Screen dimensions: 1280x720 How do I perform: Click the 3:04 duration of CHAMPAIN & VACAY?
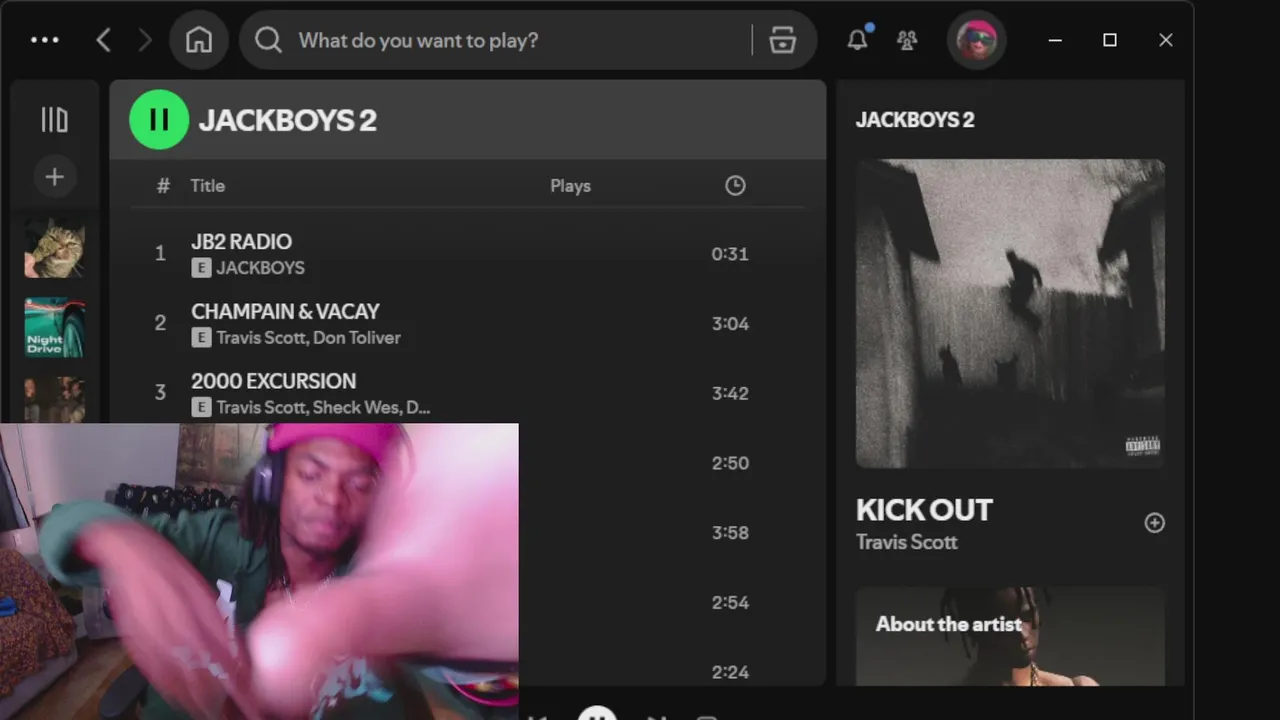click(x=730, y=324)
